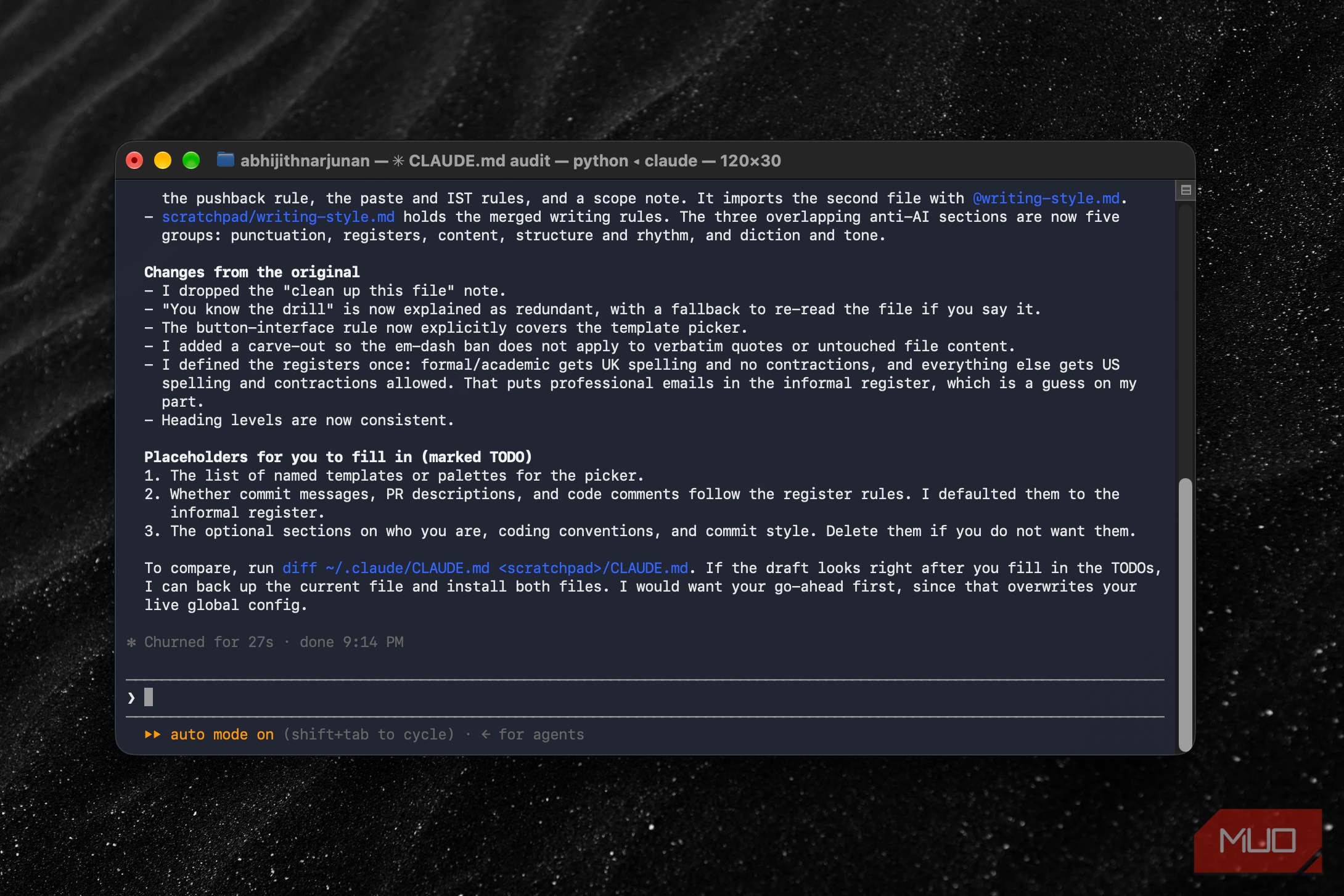The height and width of the screenshot is (896, 1344).
Task: Click the scrollbar thumb in the terminal
Action: pyautogui.click(x=1185, y=614)
